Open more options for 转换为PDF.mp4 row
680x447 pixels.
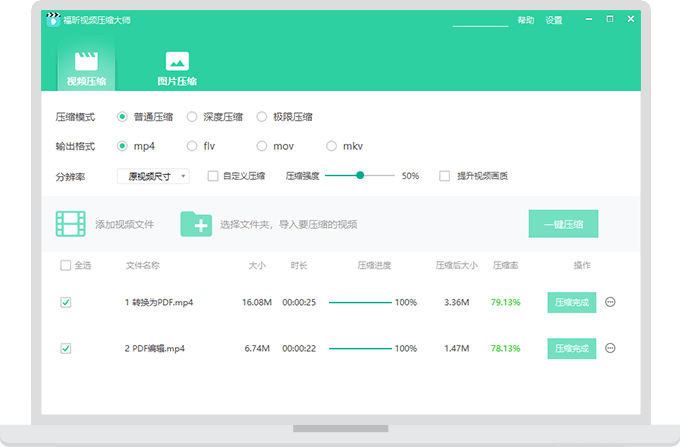[610, 302]
